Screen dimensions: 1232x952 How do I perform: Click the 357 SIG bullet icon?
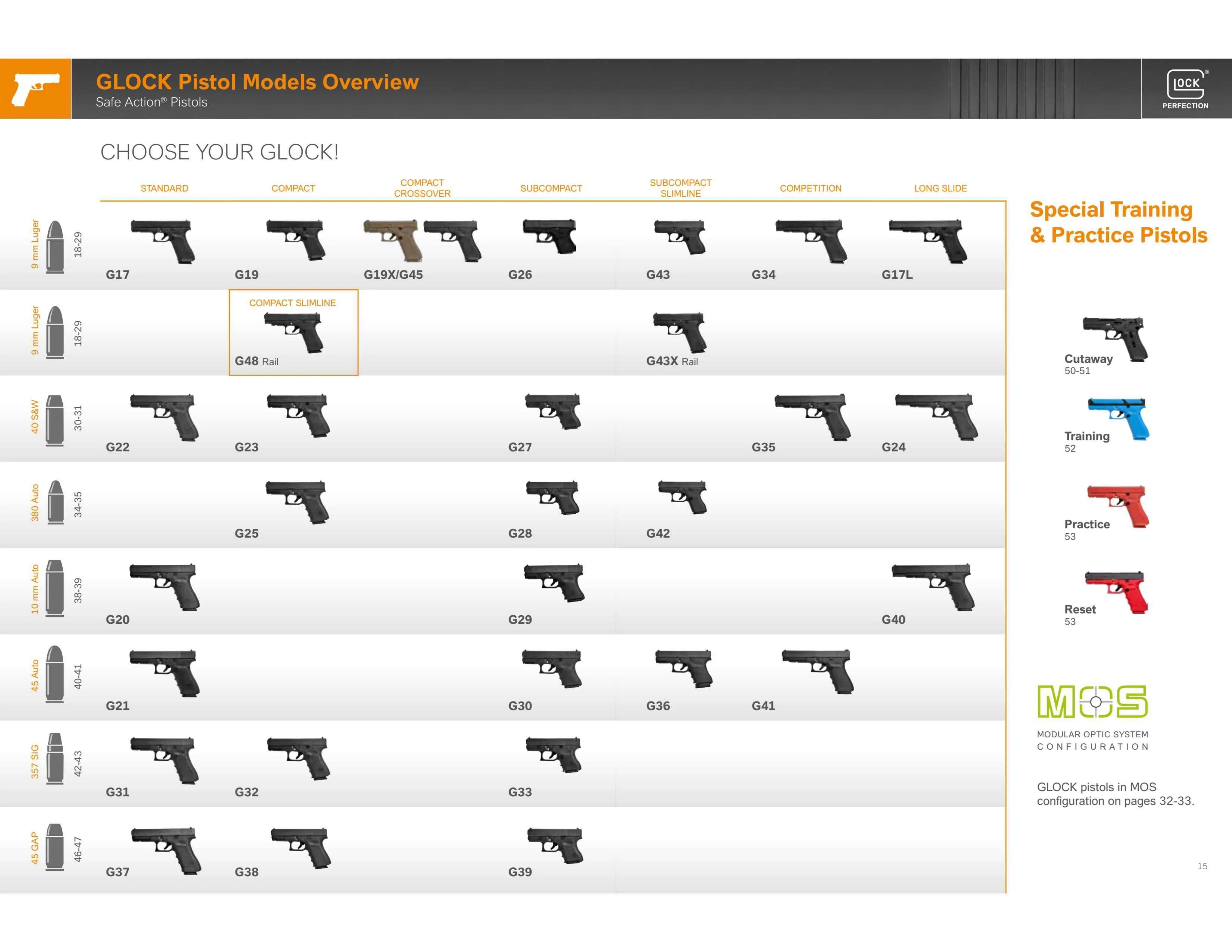coord(55,759)
